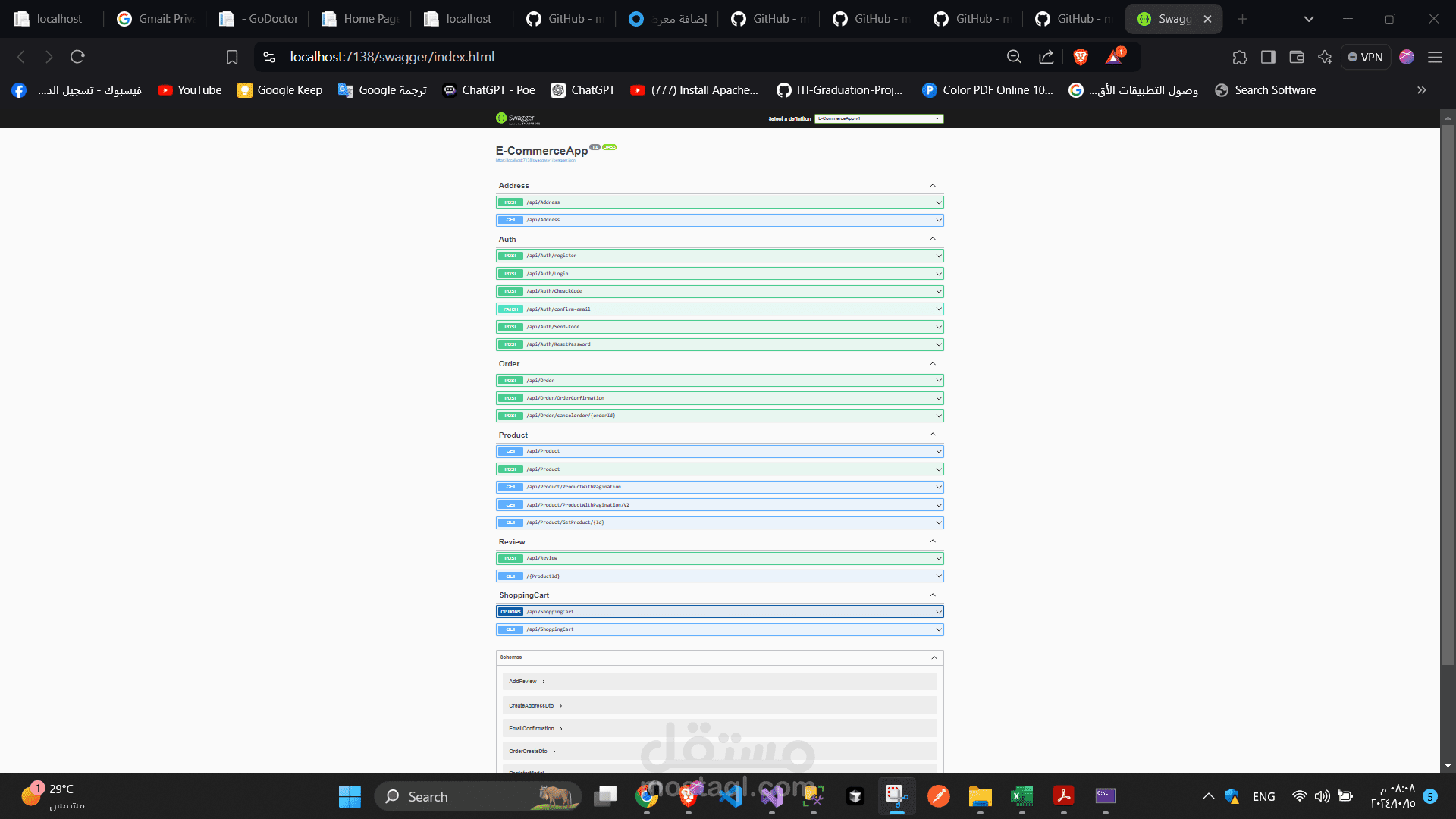Open the ChatGPT - Poe bookmark
Viewport: 1456px width, 819px height.
[x=489, y=90]
